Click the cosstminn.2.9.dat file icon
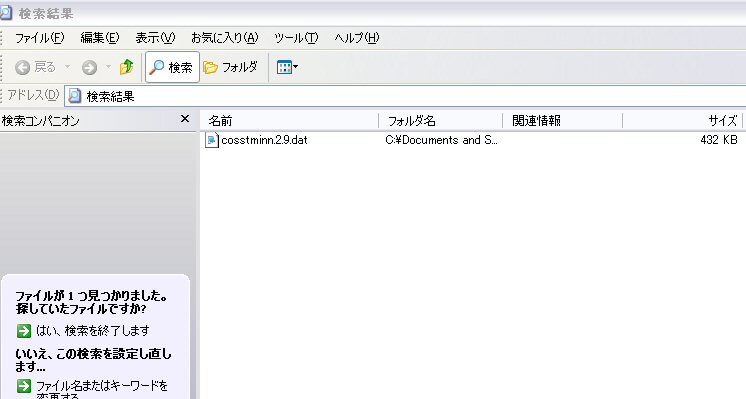 (211, 140)
